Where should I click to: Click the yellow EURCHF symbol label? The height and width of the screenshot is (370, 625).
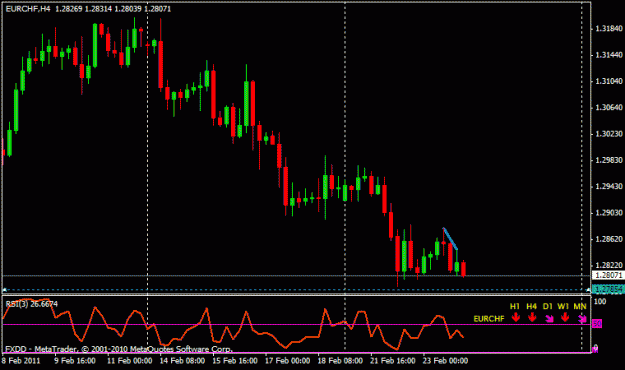[489, 319]
